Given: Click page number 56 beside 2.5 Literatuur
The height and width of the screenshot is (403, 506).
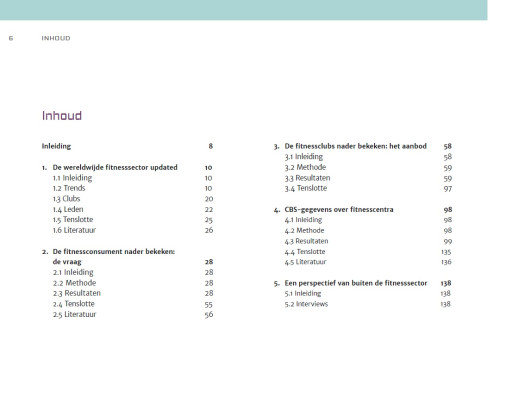Looking at the screenshot, I should [209, 315].
